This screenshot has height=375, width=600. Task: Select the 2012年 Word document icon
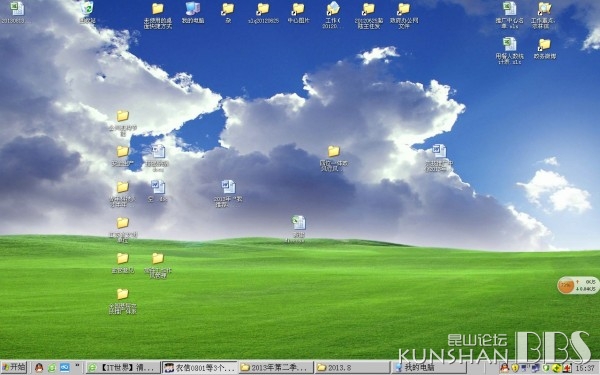coord(228,194)
